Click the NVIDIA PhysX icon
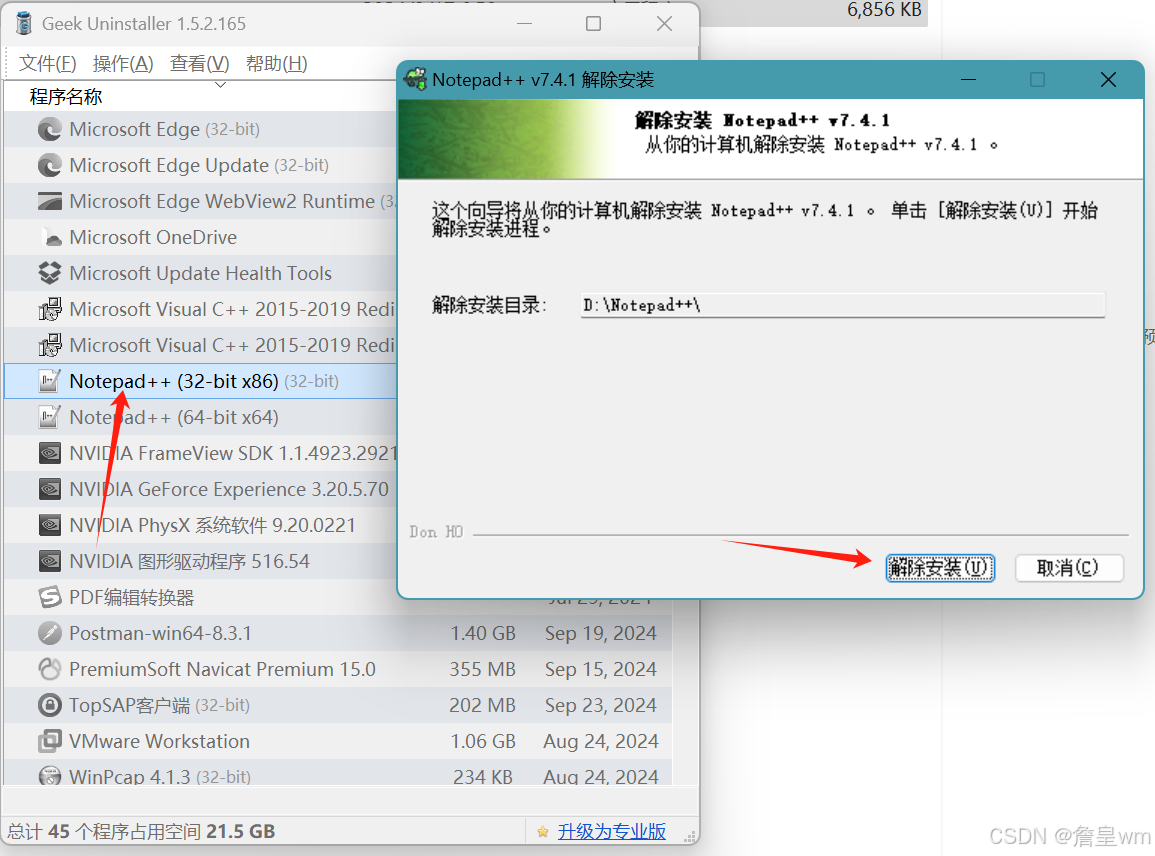 tap(49, 525)
